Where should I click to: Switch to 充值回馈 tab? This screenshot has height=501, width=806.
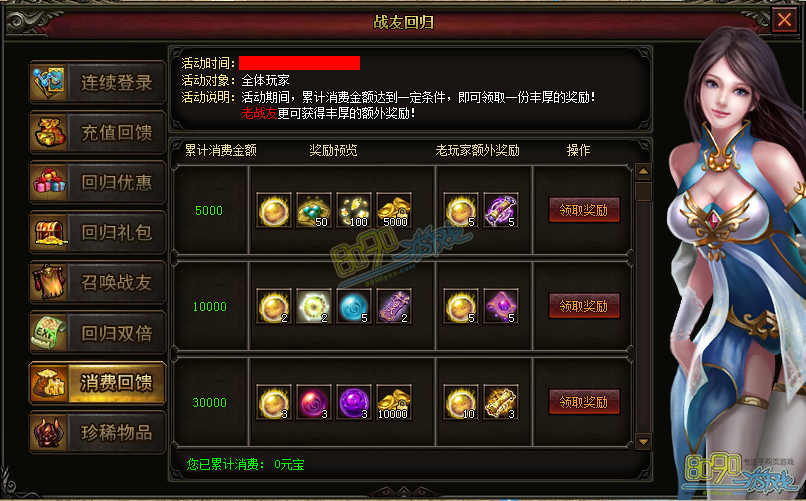pyautogui.click(x=98, y=132)
